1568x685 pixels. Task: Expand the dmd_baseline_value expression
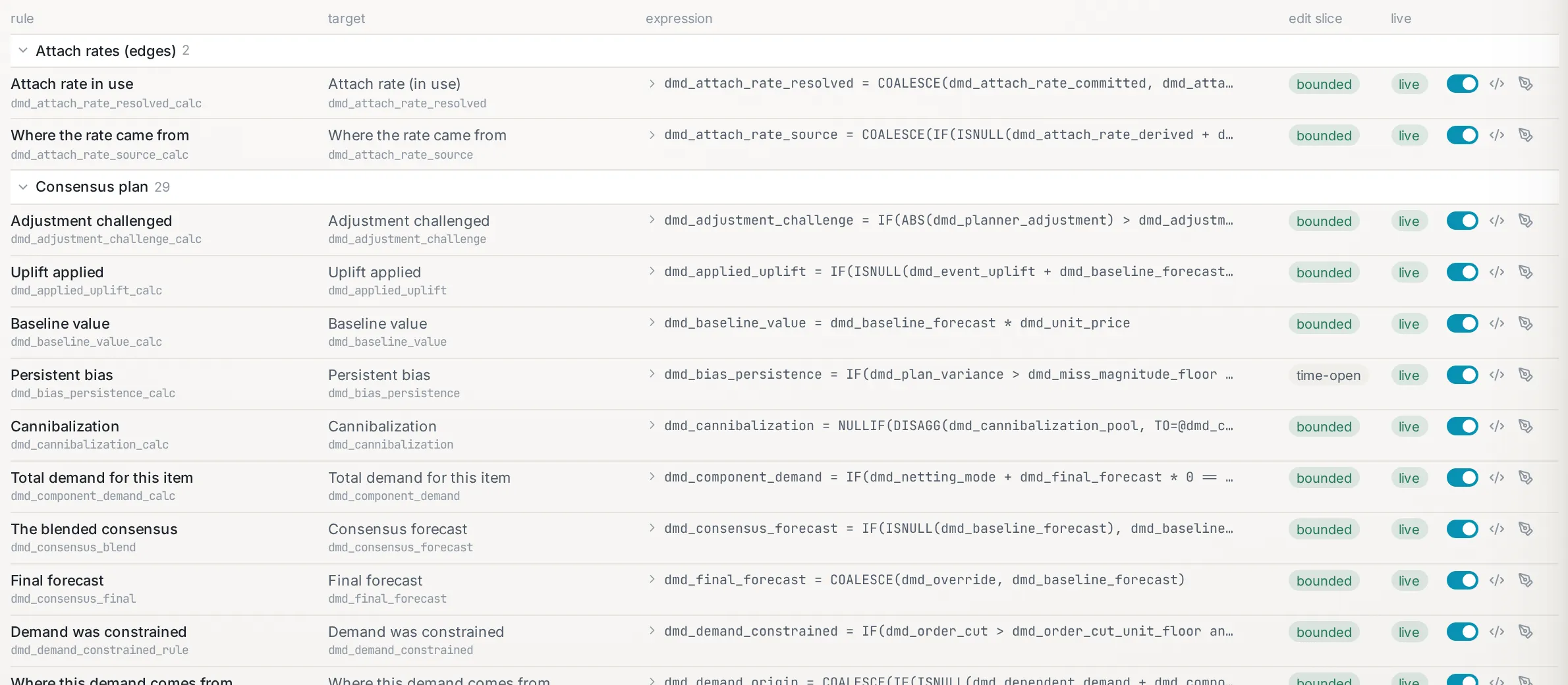click(x=652, y=323)
